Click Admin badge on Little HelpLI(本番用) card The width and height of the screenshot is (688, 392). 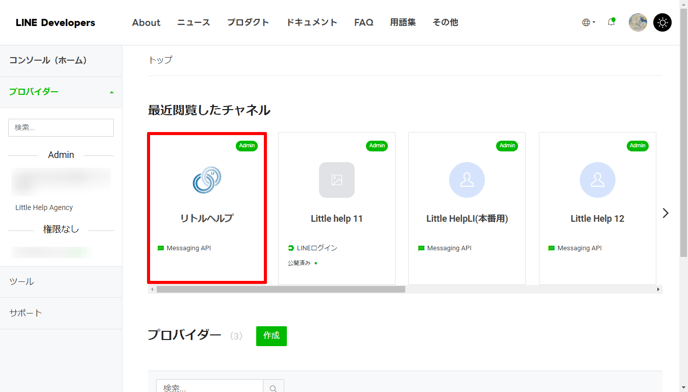[x=507, y=146]
